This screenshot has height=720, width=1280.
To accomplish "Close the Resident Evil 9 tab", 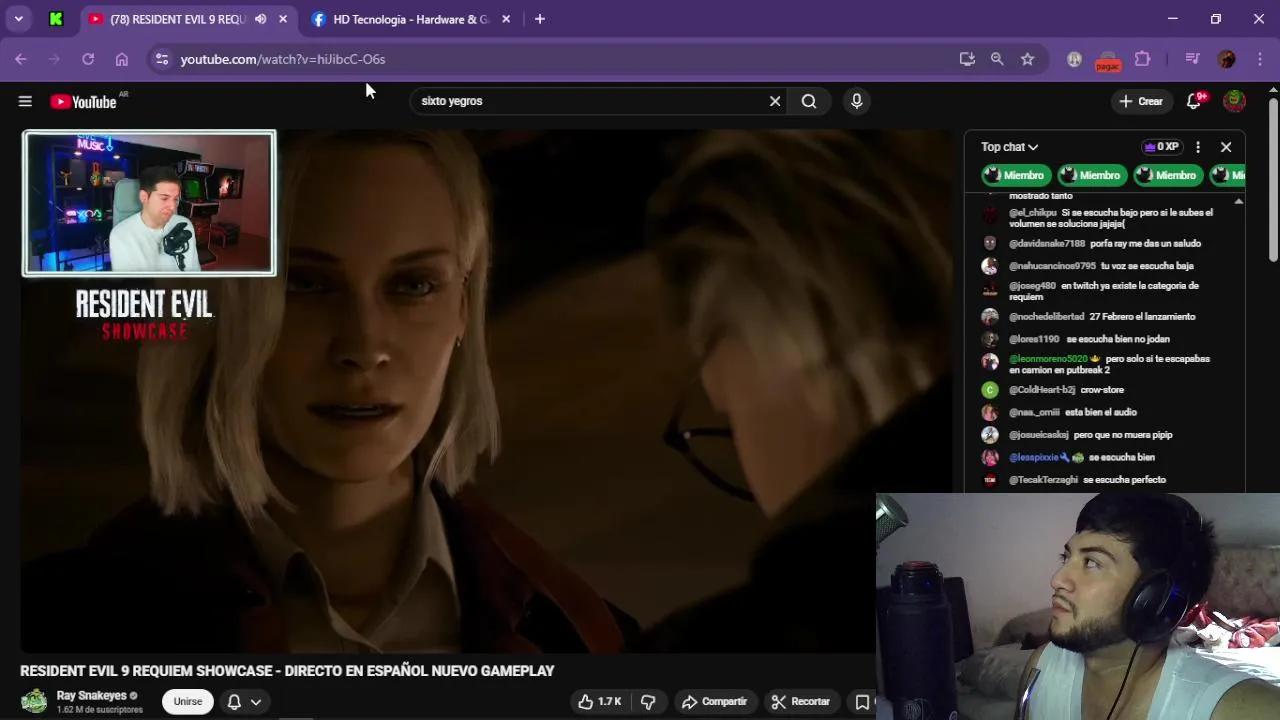I will 283,19.
